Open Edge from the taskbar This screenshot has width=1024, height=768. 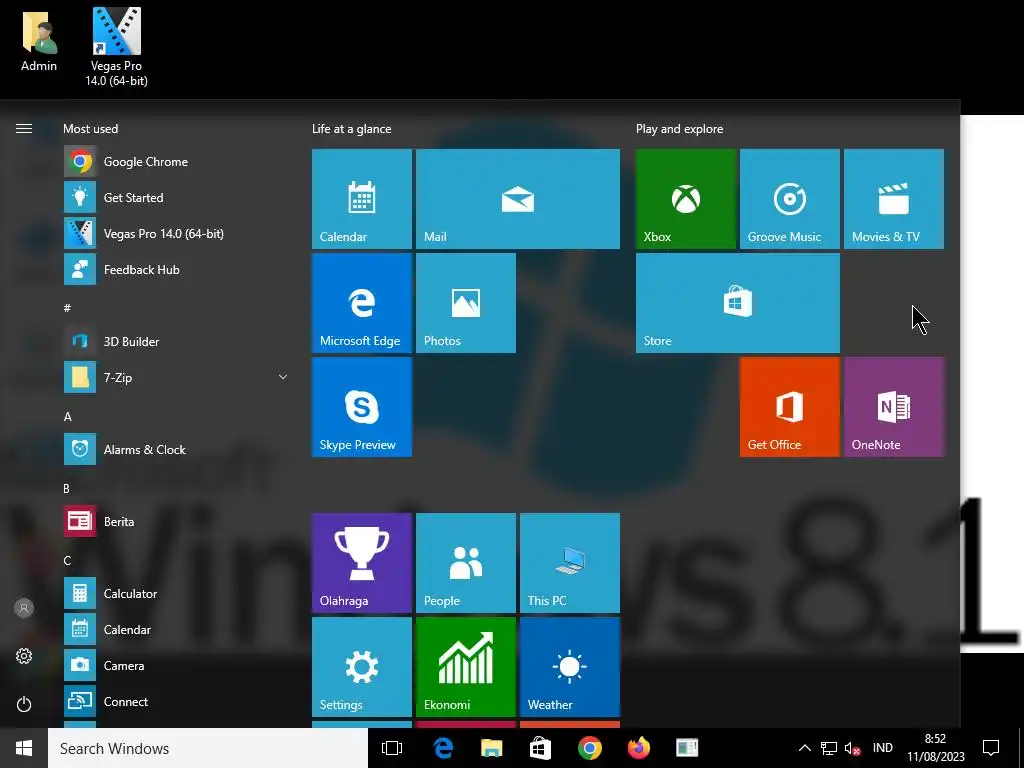point(443,748)
